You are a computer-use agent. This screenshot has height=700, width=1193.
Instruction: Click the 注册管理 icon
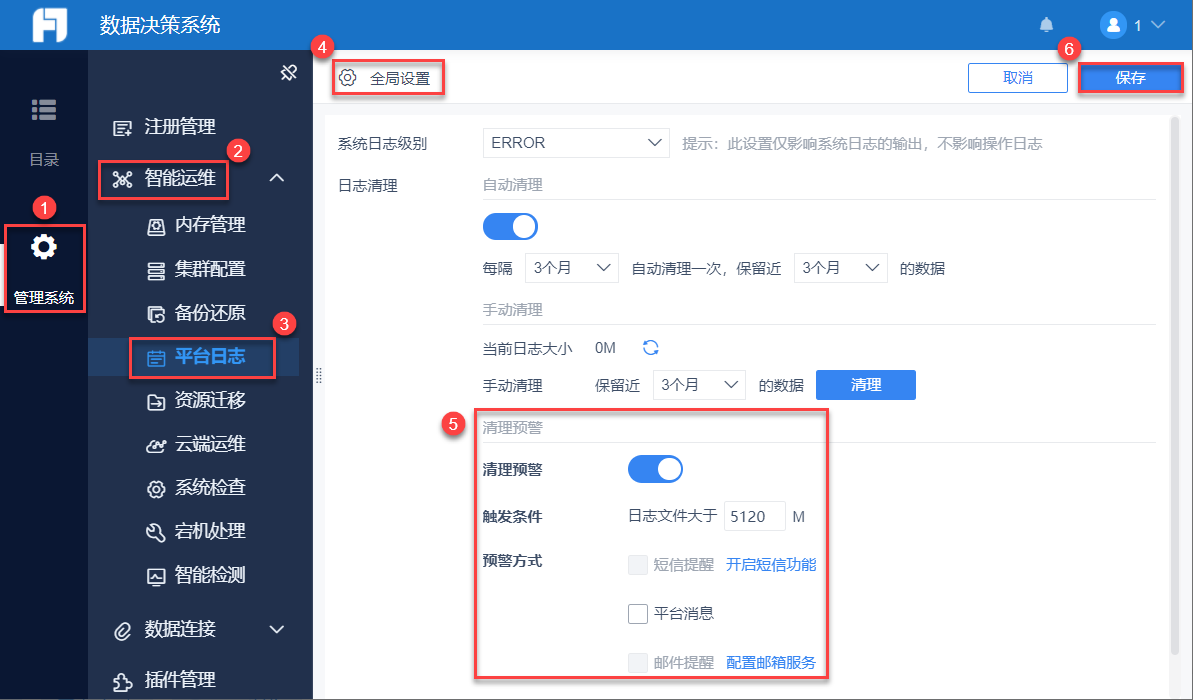click(x=122, y=128)
